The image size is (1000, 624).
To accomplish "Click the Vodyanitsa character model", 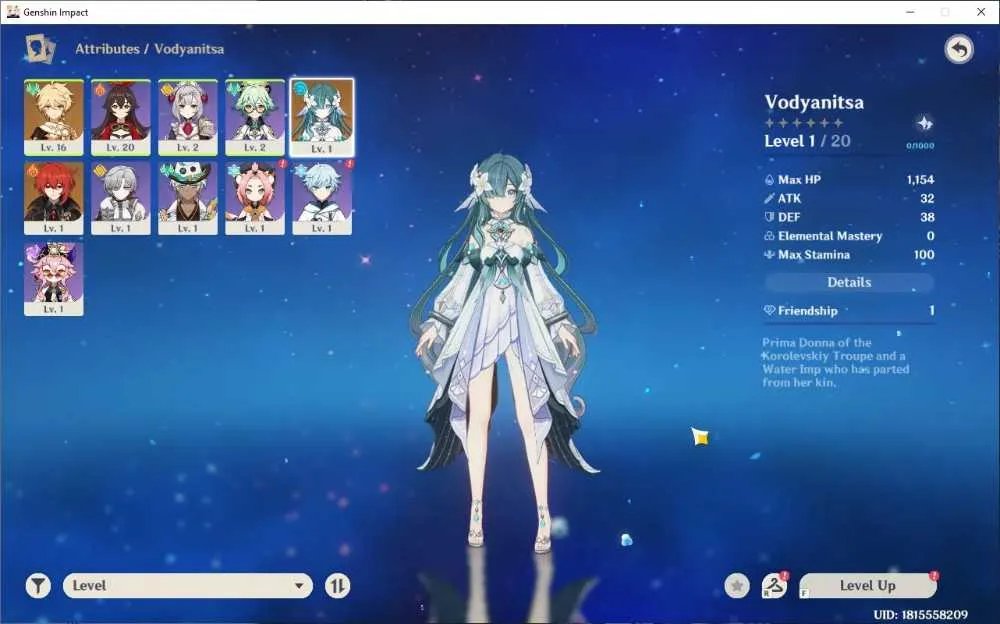I will click(504, 351).
